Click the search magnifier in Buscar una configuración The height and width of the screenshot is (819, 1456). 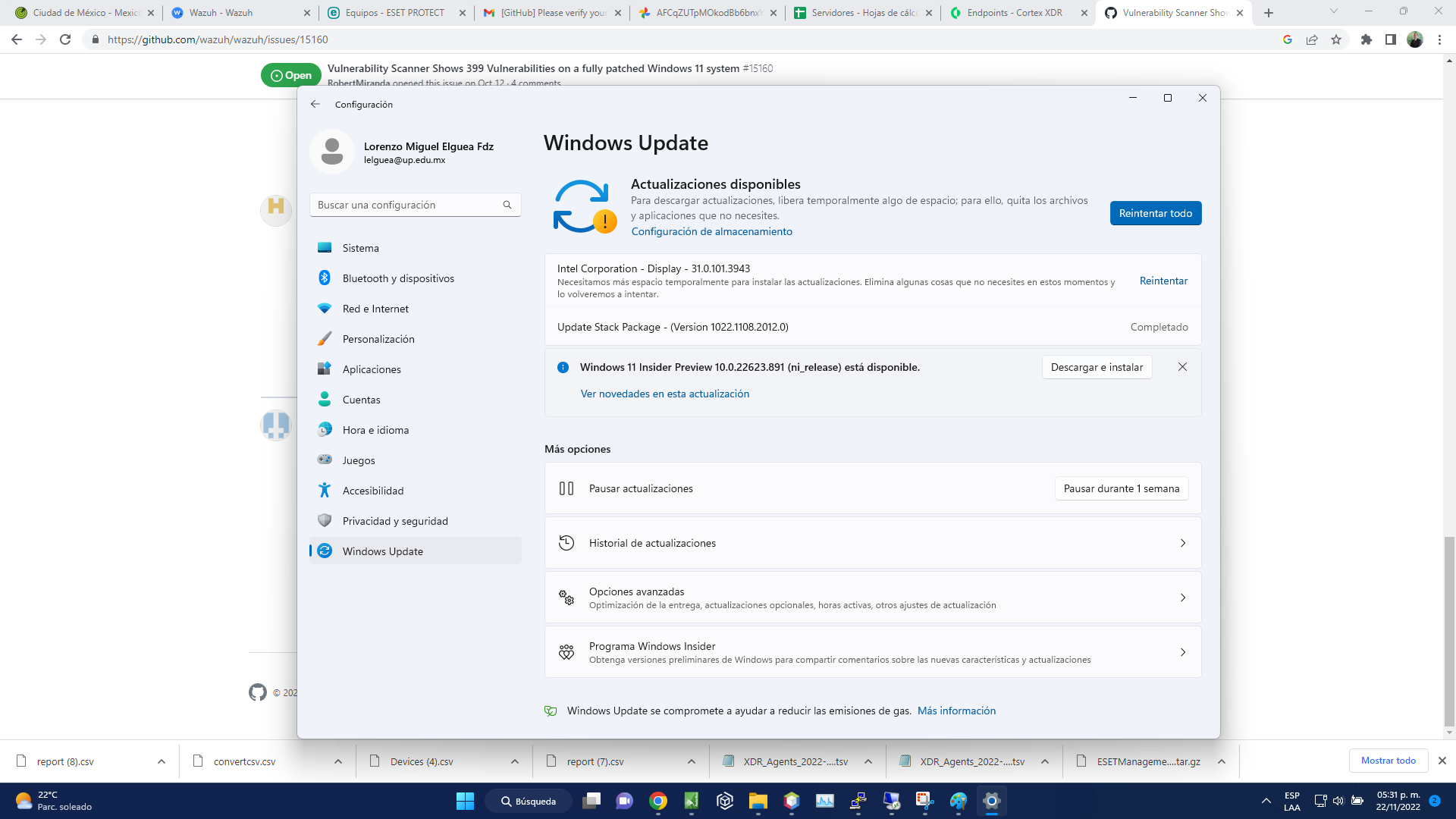tap(507, 205)
